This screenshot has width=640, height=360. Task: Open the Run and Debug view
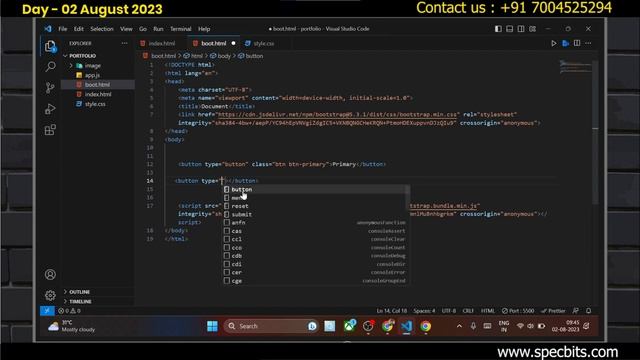[50, 109]
